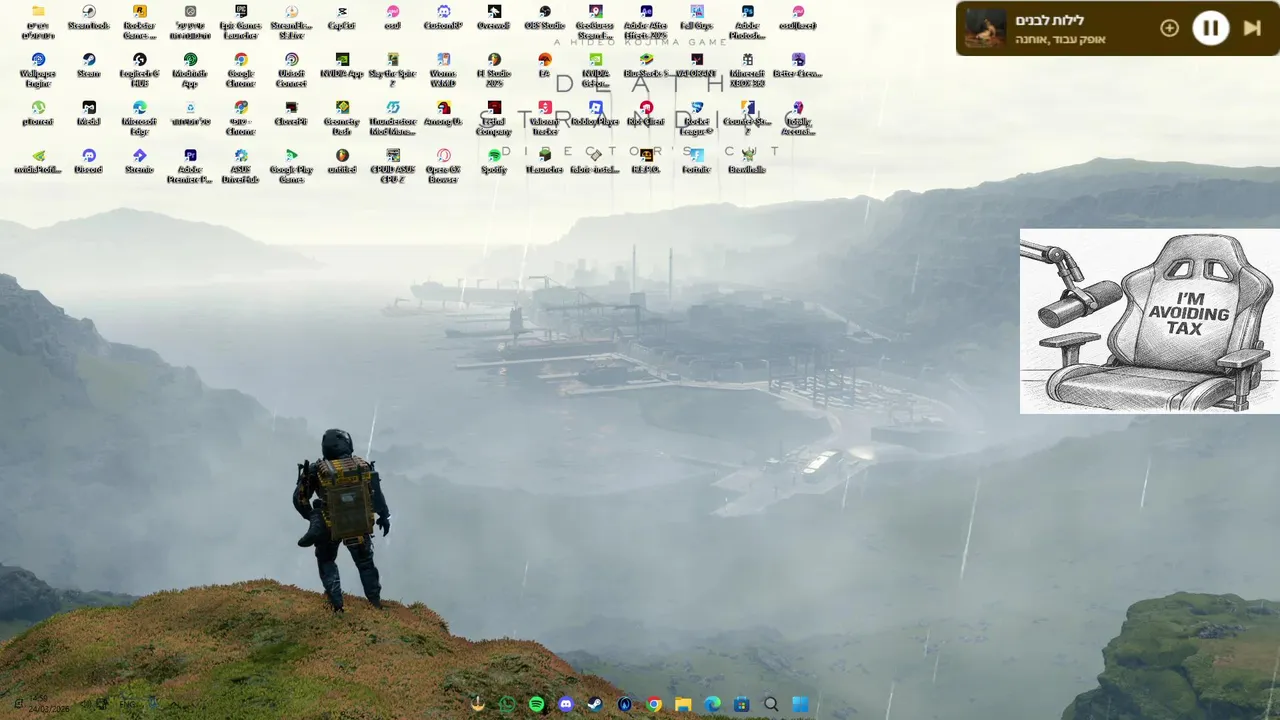
Task: Select the FL Studio 2025 desktop icon
Action: 494,70
